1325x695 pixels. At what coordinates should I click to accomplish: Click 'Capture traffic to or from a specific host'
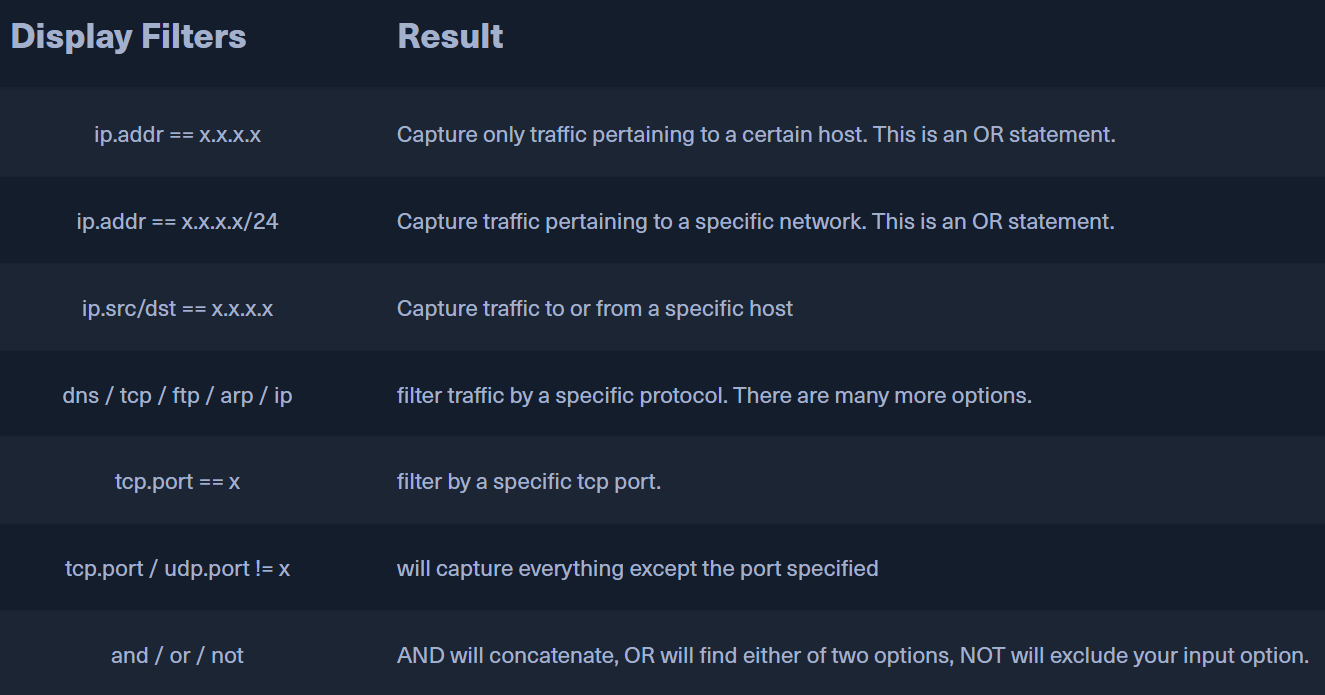point(595,308)
